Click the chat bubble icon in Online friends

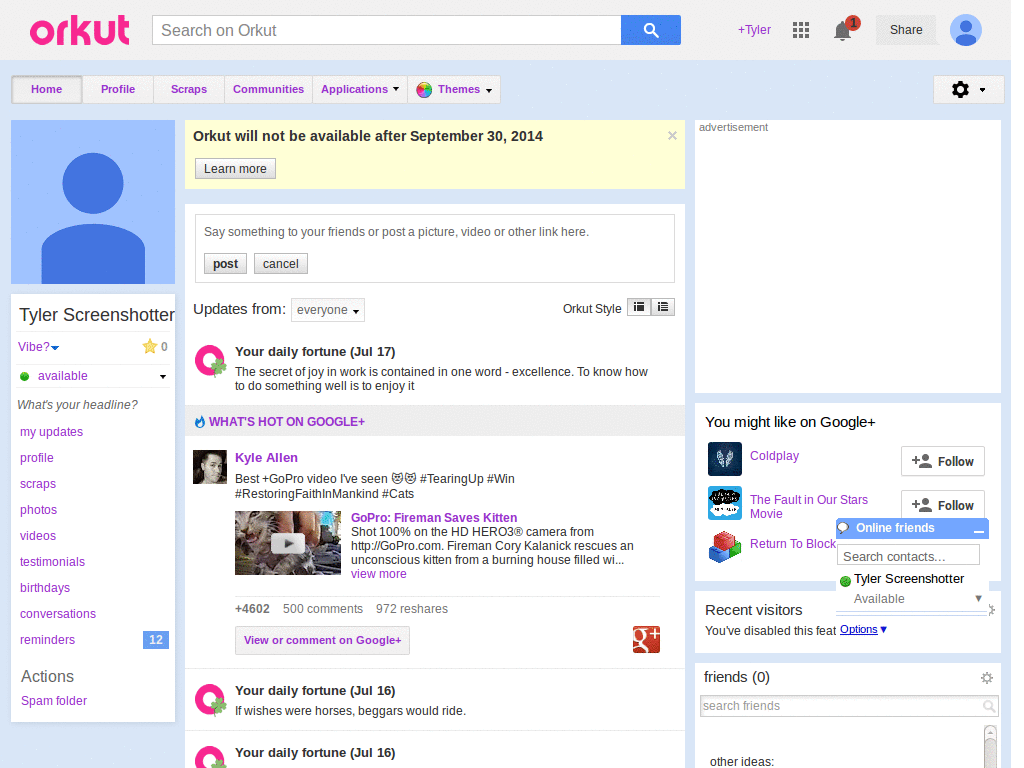pyautogui.click(x=844, y=528)
